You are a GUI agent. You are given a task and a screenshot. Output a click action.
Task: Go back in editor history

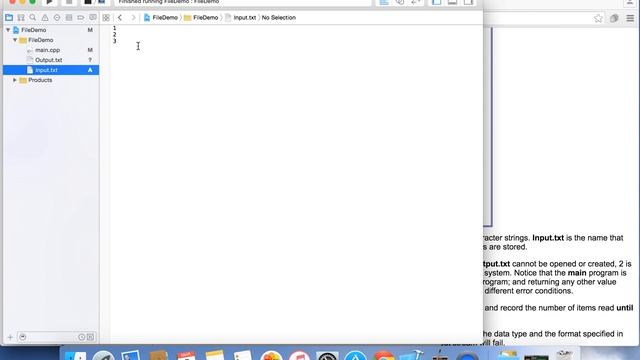tap(120, 18)
